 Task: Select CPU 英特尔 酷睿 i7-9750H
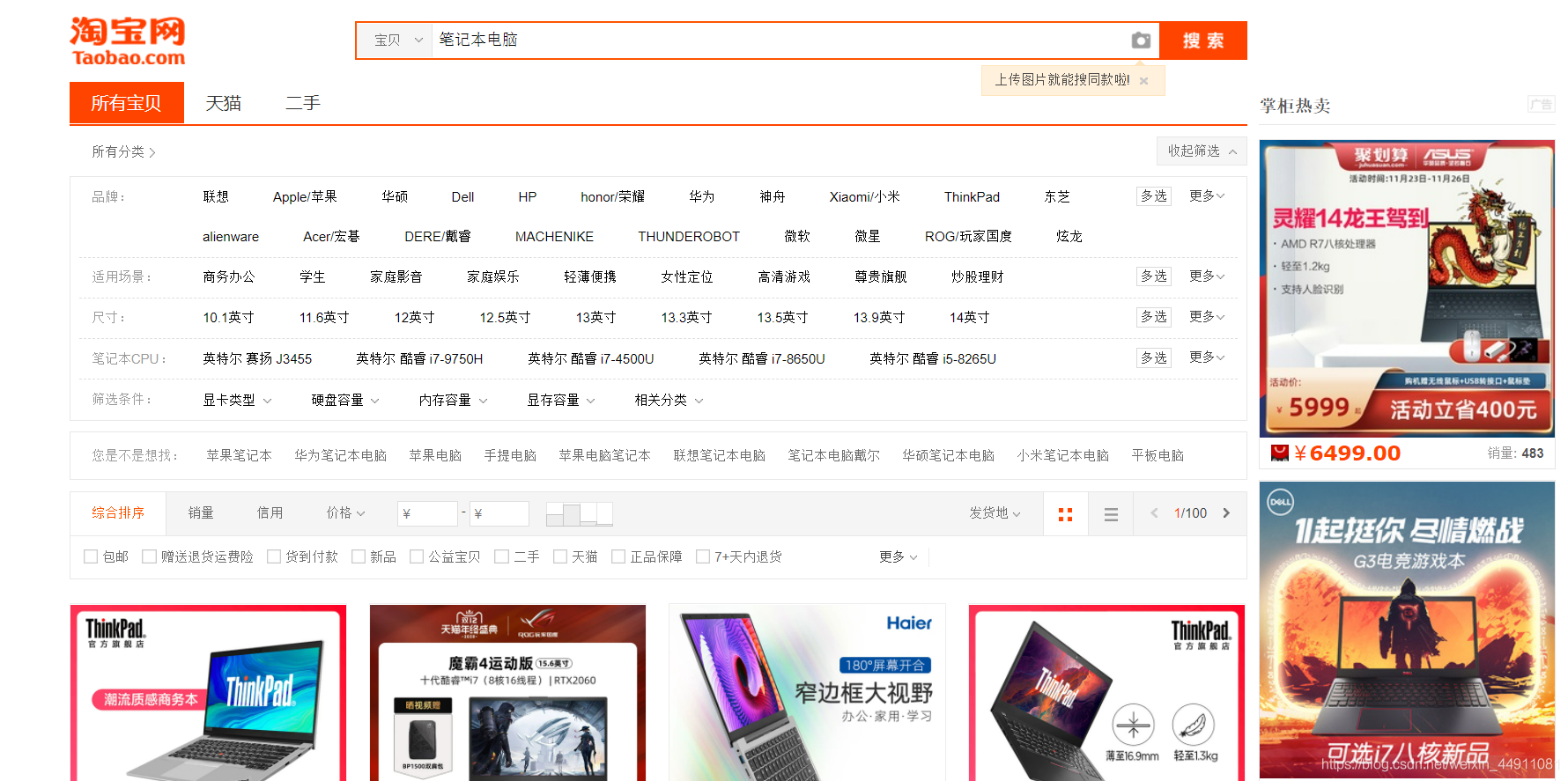click(x=419, y=359)
